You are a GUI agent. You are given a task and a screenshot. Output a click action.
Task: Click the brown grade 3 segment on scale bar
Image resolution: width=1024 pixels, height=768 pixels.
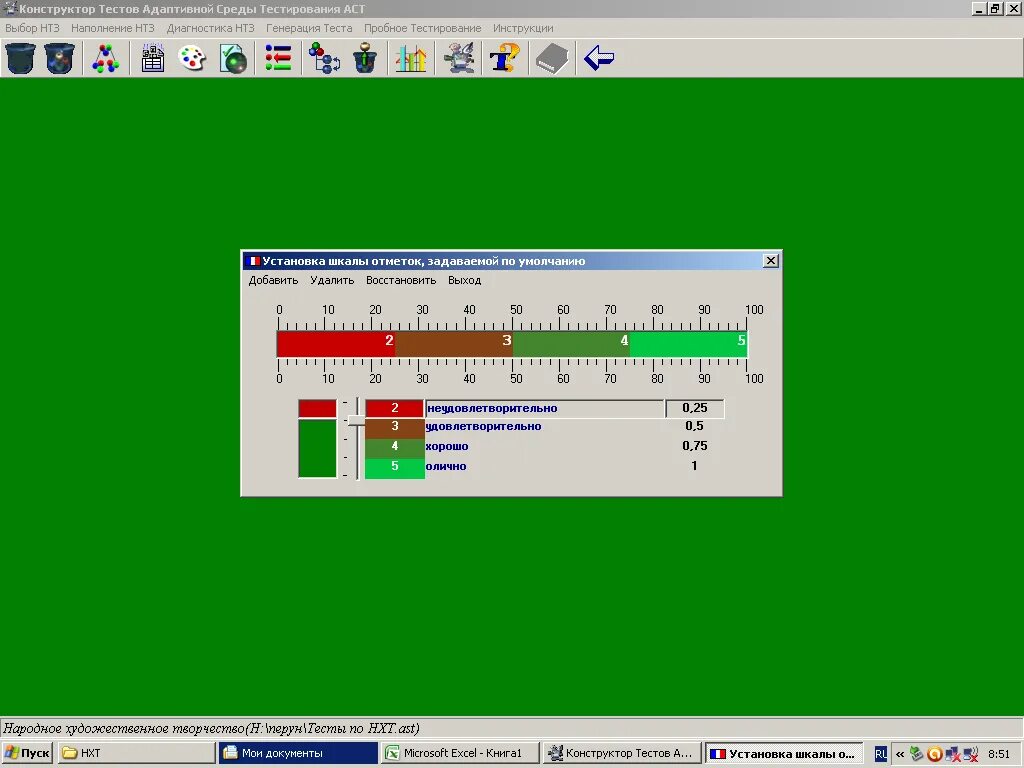[x=453, y=344]
